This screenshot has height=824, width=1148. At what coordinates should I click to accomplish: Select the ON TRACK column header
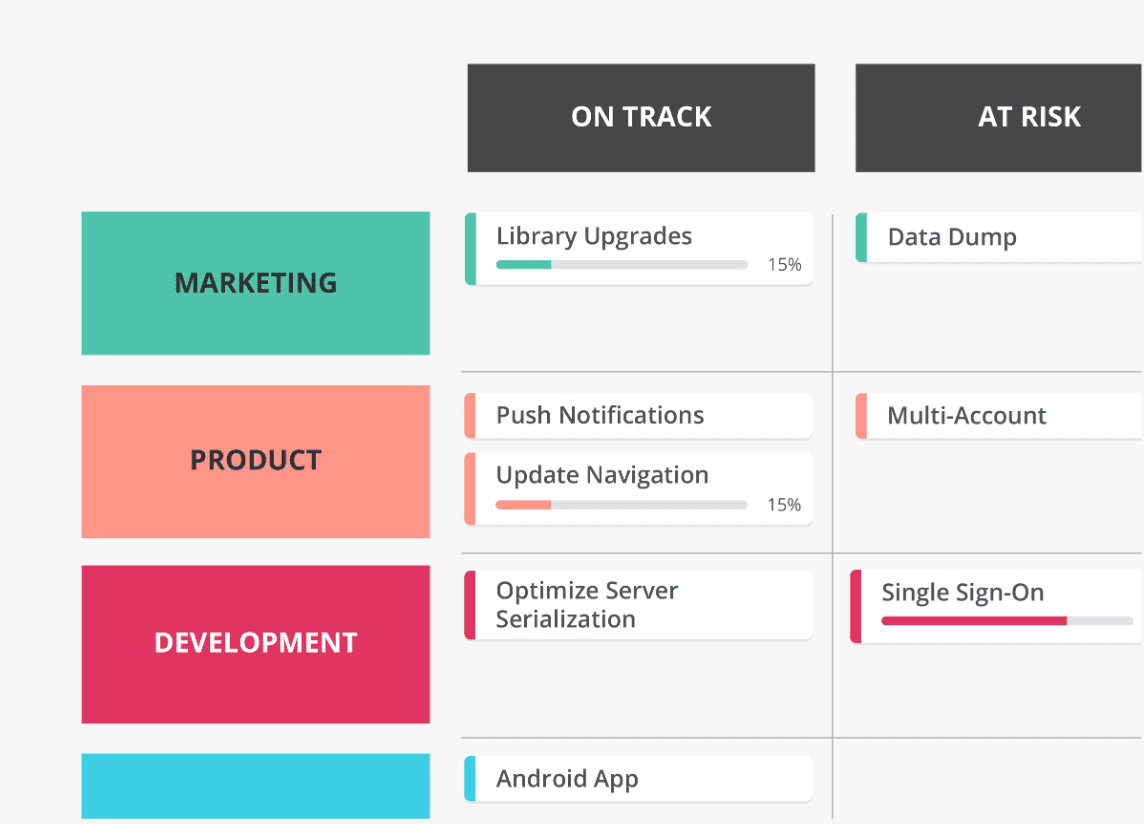point(641,118)
